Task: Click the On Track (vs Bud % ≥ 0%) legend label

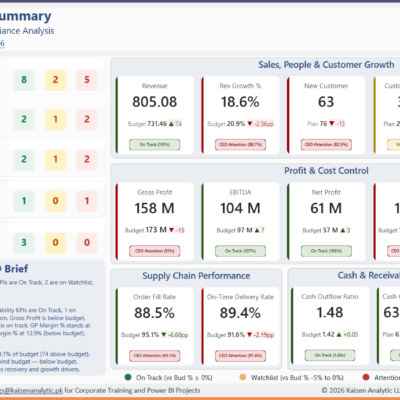Action: tap(174, 378)
